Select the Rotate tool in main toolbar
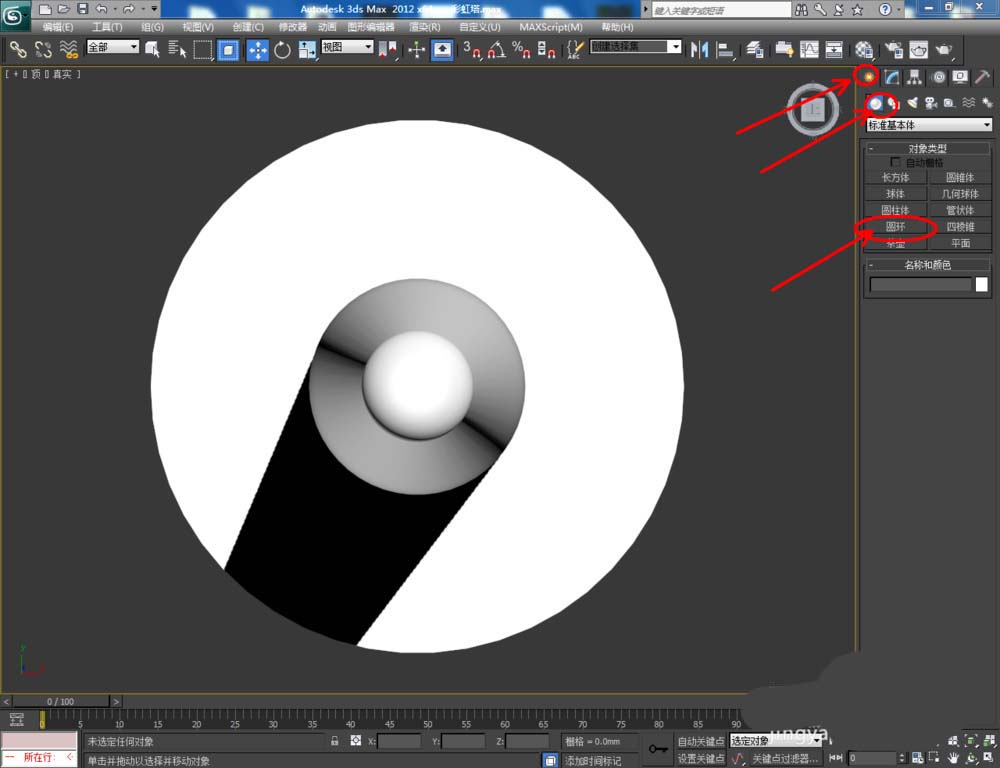 [x=282, y=50]
